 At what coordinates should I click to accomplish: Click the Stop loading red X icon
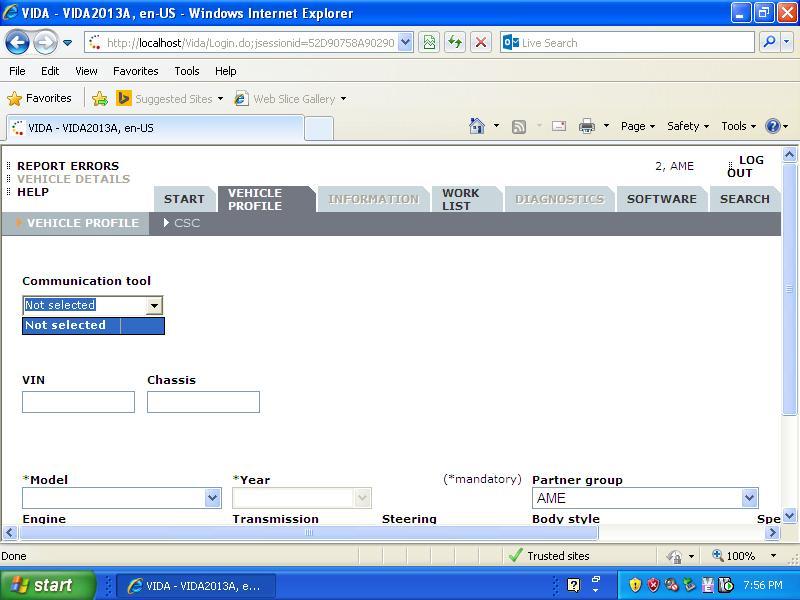tap(481, 42)
